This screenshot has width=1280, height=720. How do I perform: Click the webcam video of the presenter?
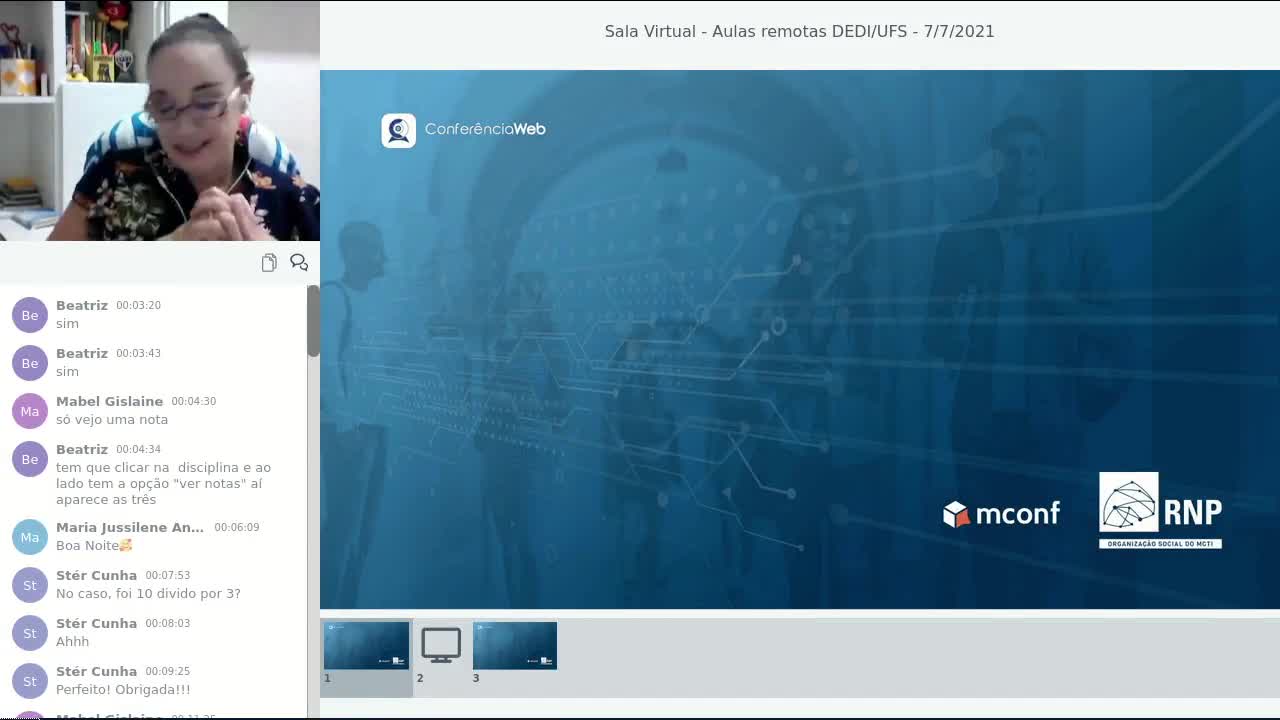click(160, 120)
